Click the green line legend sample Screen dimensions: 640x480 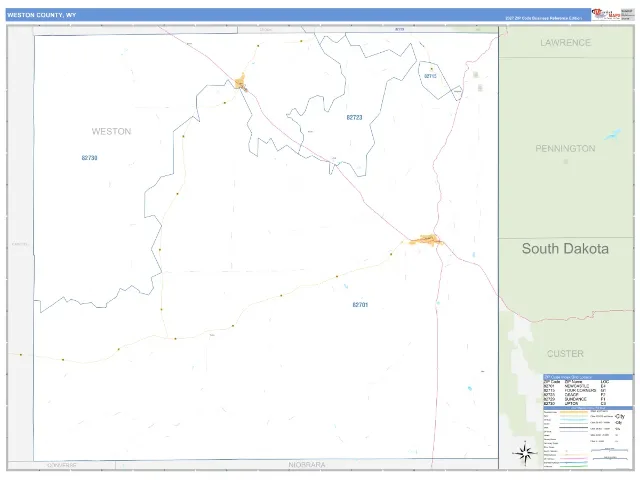coord(574,466)
